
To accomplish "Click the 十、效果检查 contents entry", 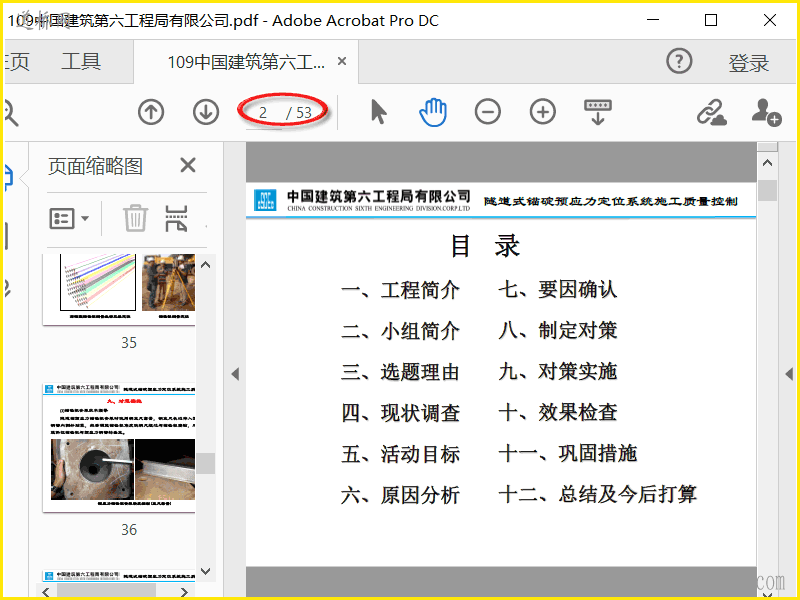I will click(x=558, y=412).
